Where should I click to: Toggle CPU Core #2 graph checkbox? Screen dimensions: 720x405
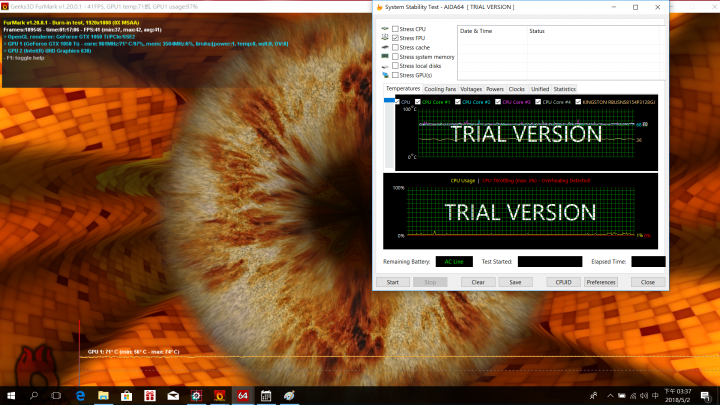pyautogui.click(x=457, y=102)
